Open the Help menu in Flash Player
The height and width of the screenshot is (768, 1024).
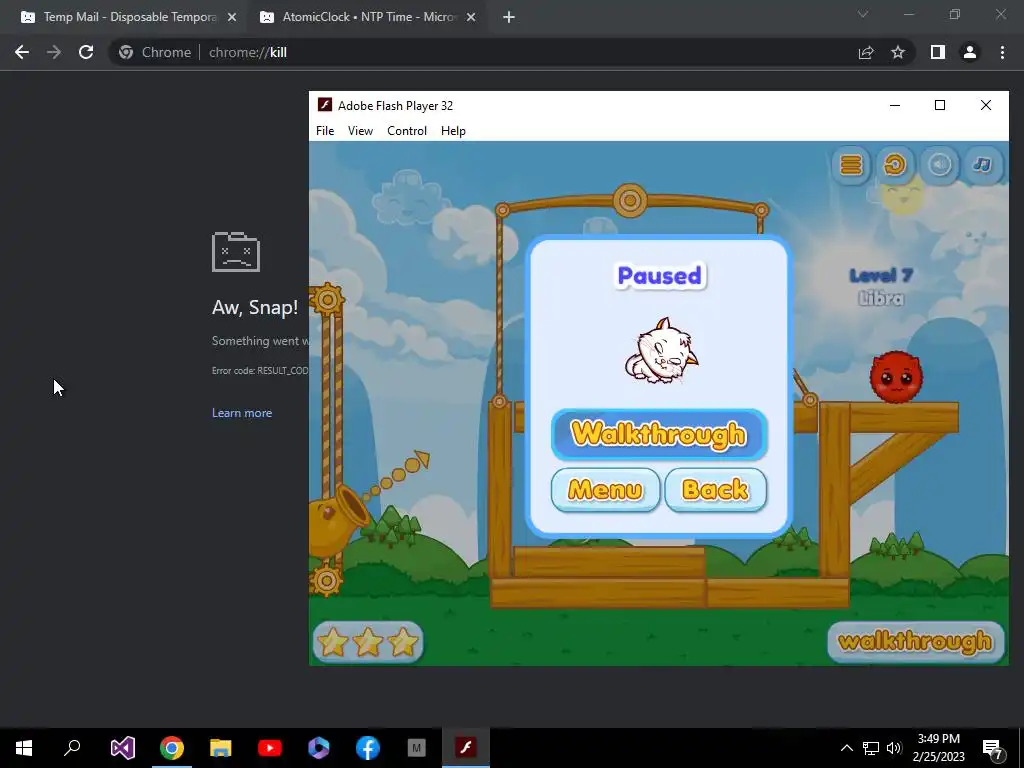coord(453,131)
